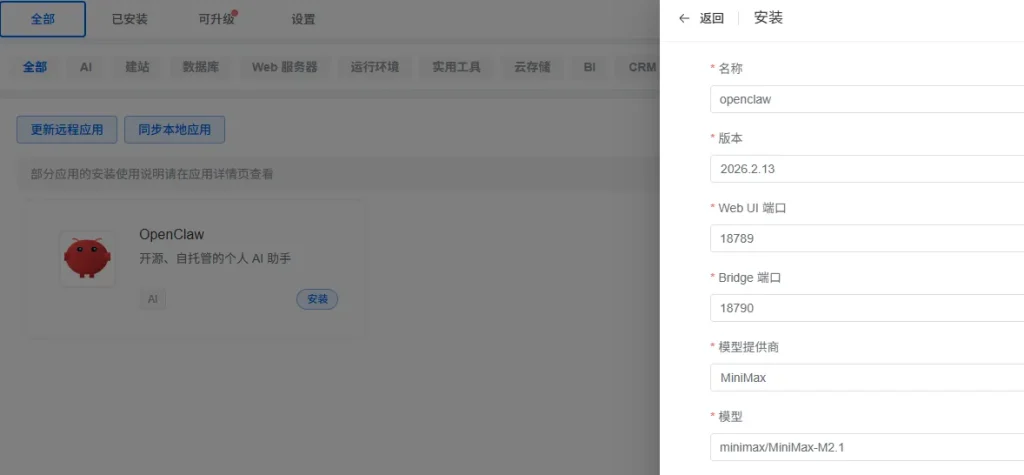
Task: Click the 名称 input field with openclaw
Action: (x=867, y=99)
